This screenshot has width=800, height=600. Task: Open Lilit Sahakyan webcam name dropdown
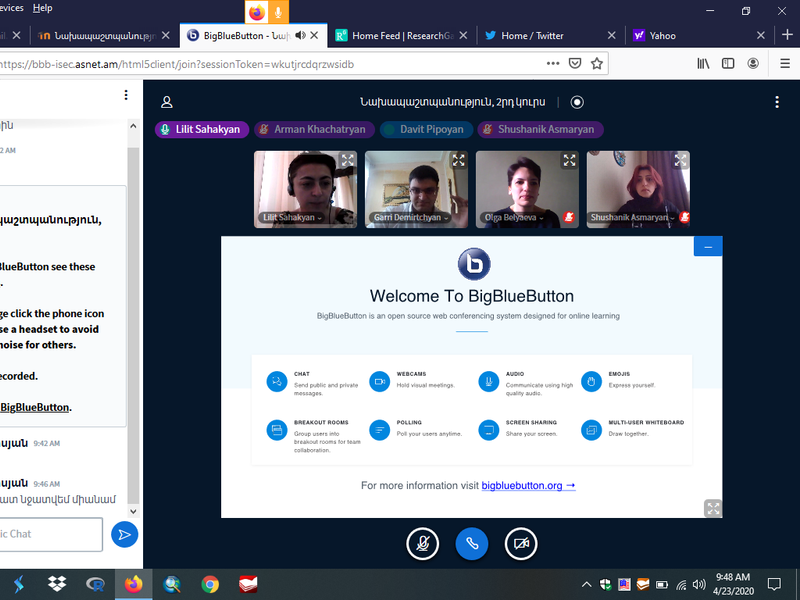292,217
